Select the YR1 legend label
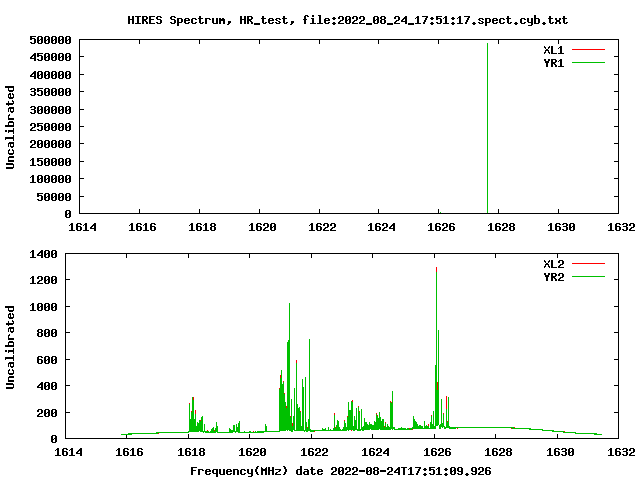The image size is (640, 480). click(553, 63)
